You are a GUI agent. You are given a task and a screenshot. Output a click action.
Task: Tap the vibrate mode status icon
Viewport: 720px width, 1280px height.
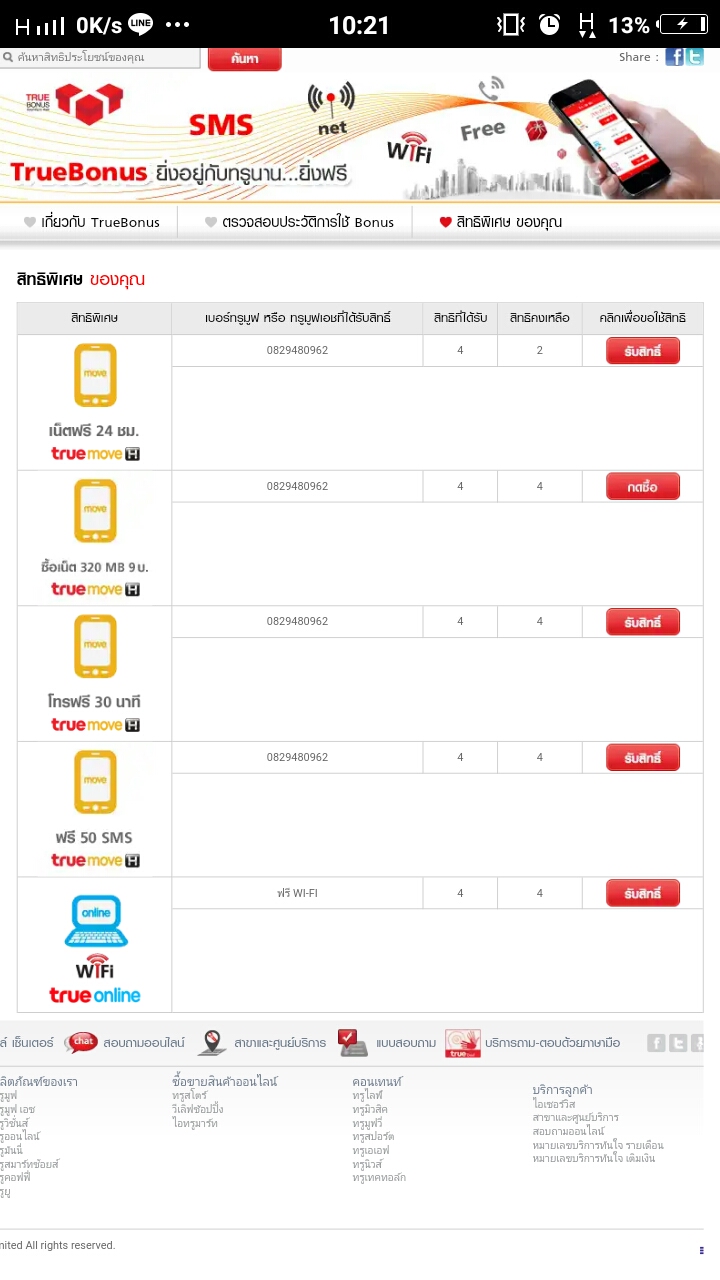coord(512,25)
